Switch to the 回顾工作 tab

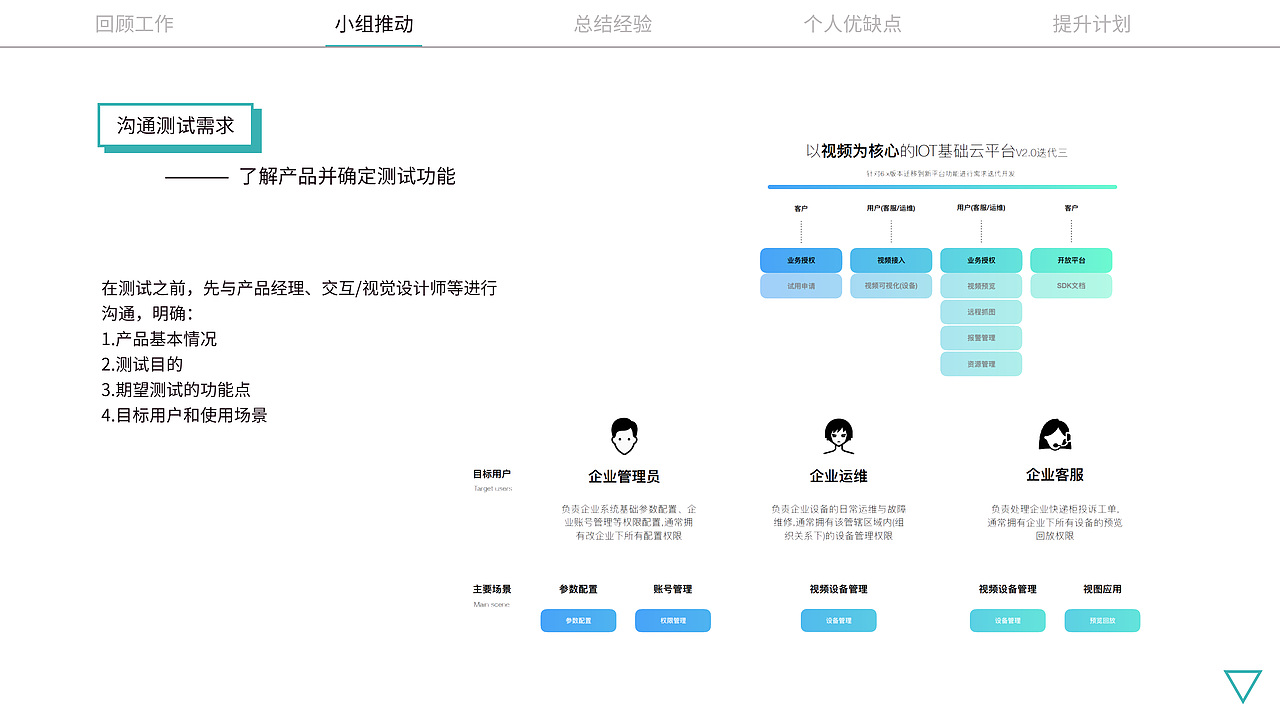(x=134, y=23)
